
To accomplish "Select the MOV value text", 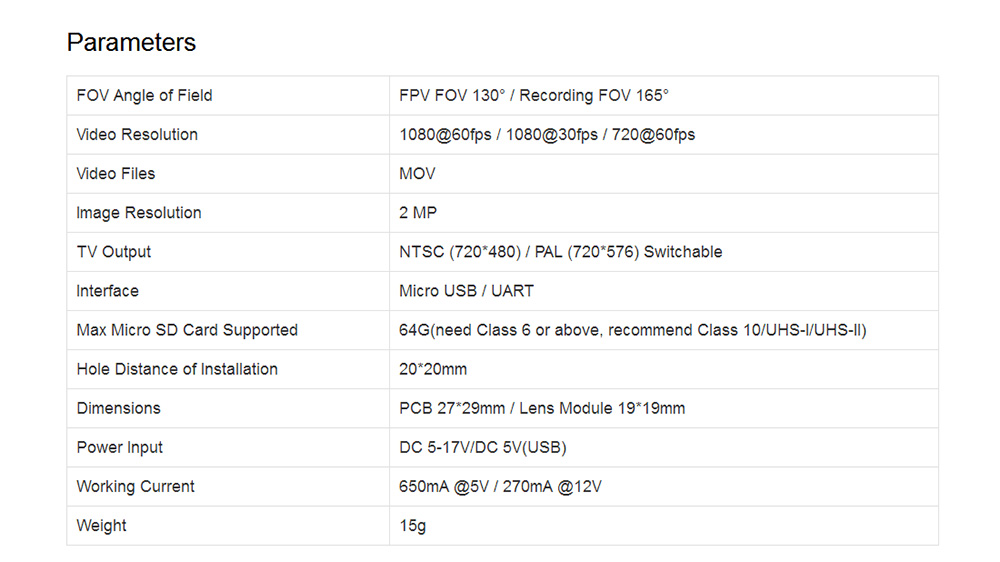I will [x=417, y=174].
